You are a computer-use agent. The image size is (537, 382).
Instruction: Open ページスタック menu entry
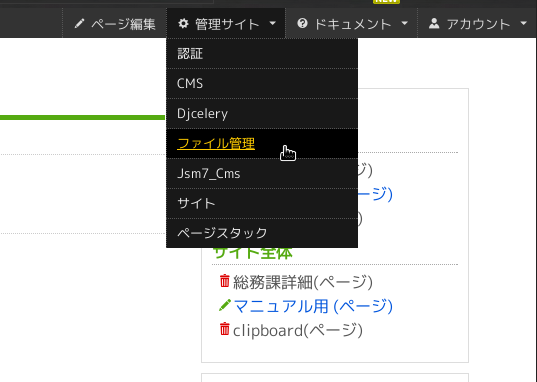(262, 233)
